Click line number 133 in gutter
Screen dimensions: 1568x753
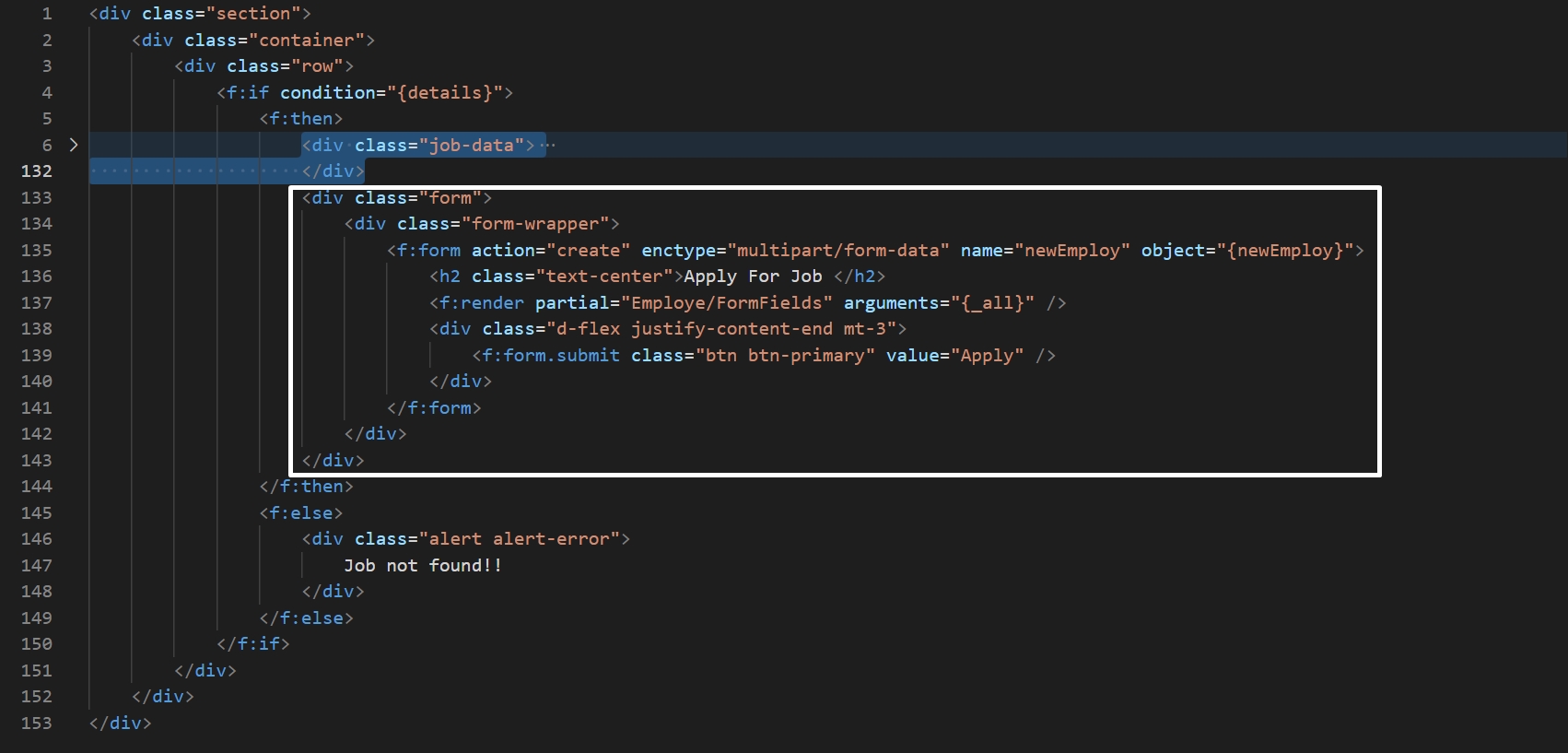click(x=37, y=197)
